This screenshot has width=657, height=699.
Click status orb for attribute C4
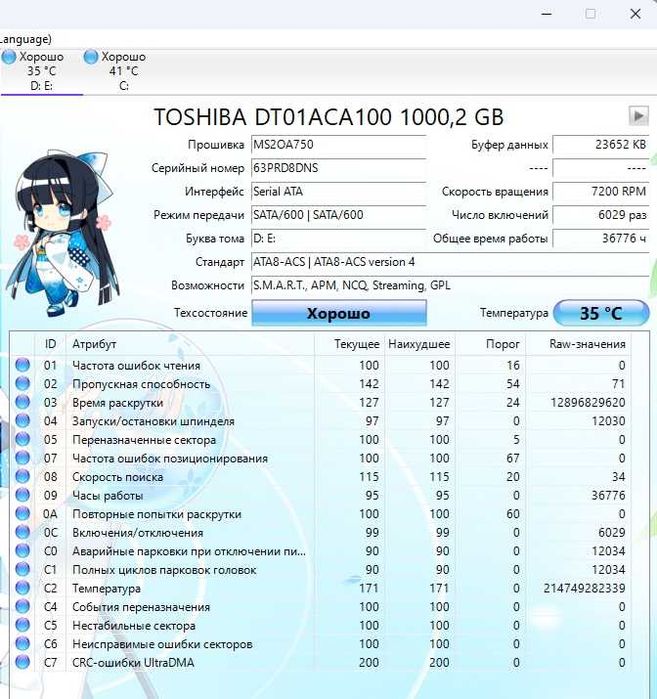point(23,607)
